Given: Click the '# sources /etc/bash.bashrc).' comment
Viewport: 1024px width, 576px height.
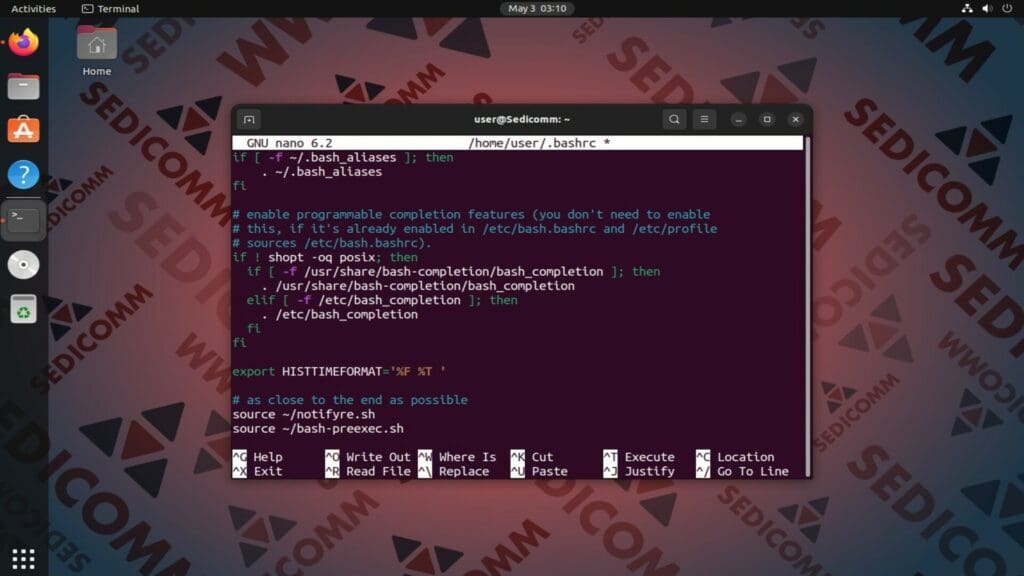Looking at the screenshot, I should point(332,243).
